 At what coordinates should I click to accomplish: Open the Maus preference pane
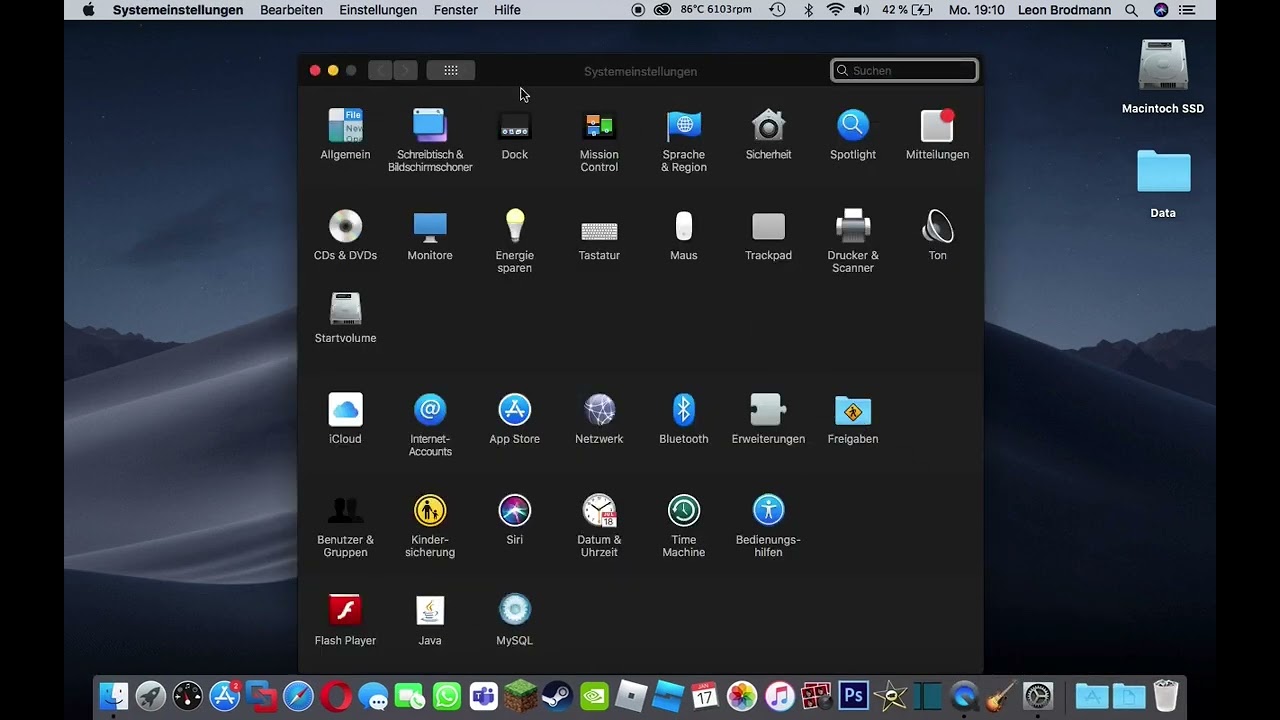684,235
